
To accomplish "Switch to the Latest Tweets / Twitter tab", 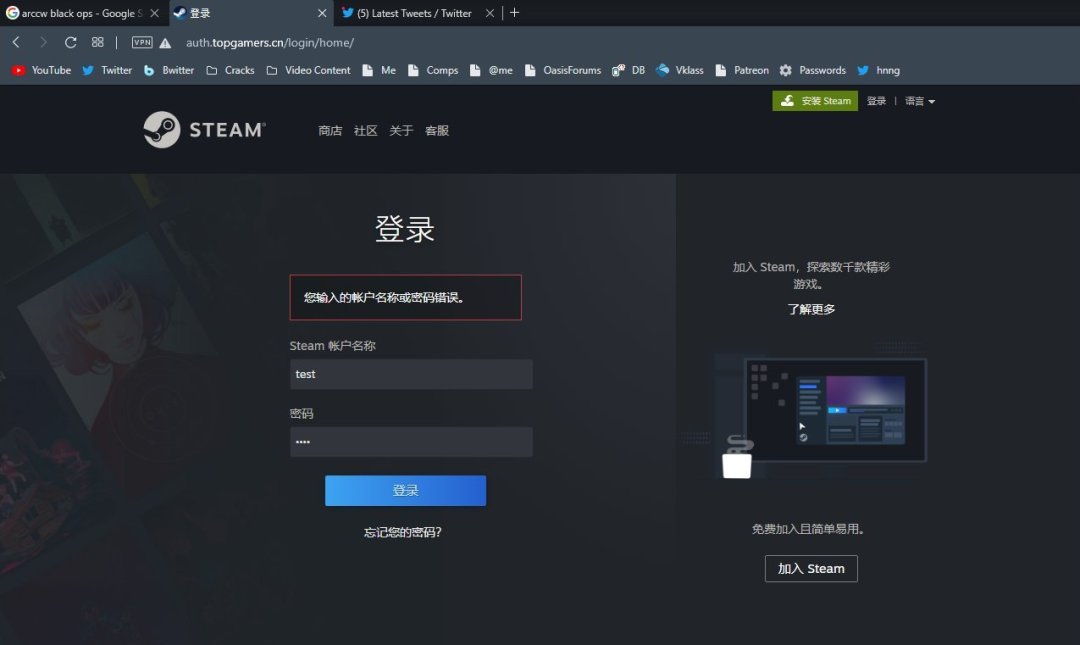I will (407, 13).
